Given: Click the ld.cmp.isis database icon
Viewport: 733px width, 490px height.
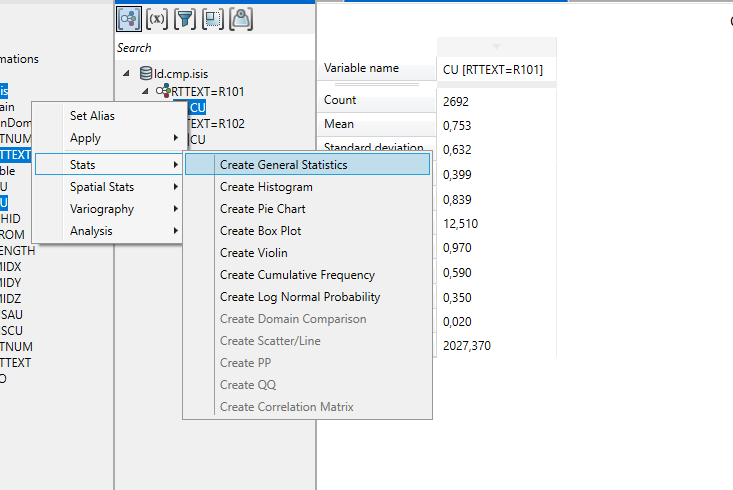Looking at the screenshot, I should point(146,73).
